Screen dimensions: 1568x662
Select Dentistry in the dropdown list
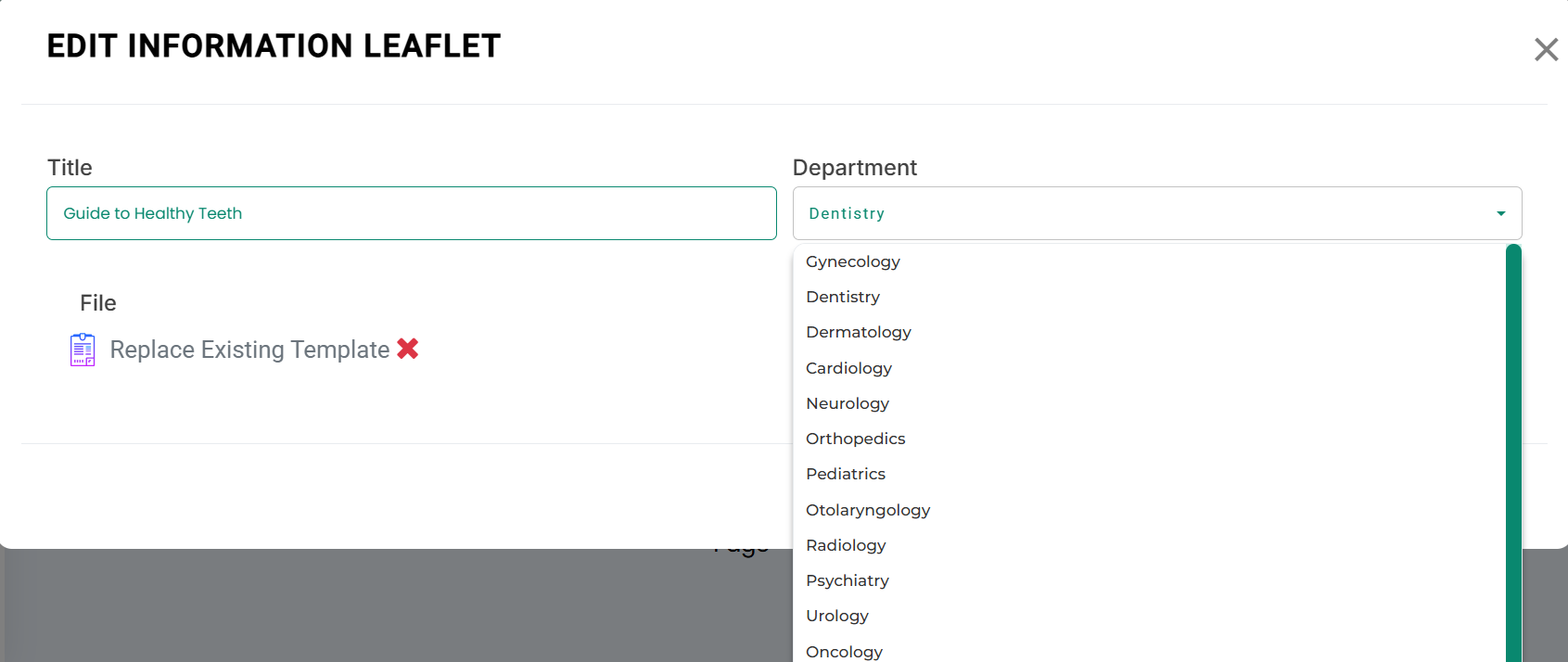click(843, 297)
